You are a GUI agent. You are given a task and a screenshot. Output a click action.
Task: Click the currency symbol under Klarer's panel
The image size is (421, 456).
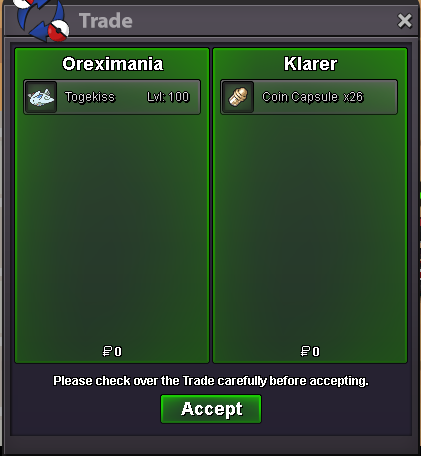(x=305, y=351)
